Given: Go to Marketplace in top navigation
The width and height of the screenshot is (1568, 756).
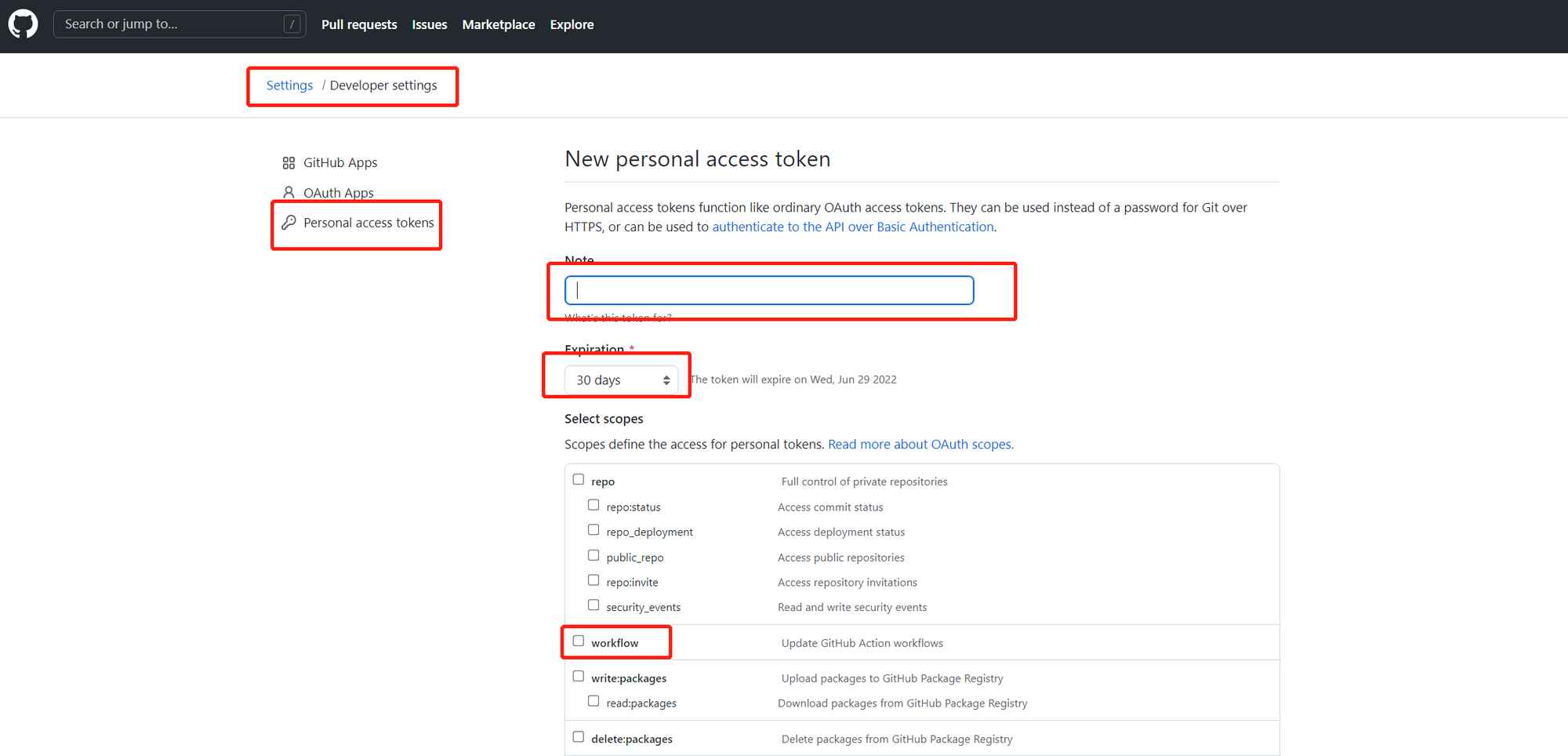Looking at the screenshot, I should [x=499, y=24].
